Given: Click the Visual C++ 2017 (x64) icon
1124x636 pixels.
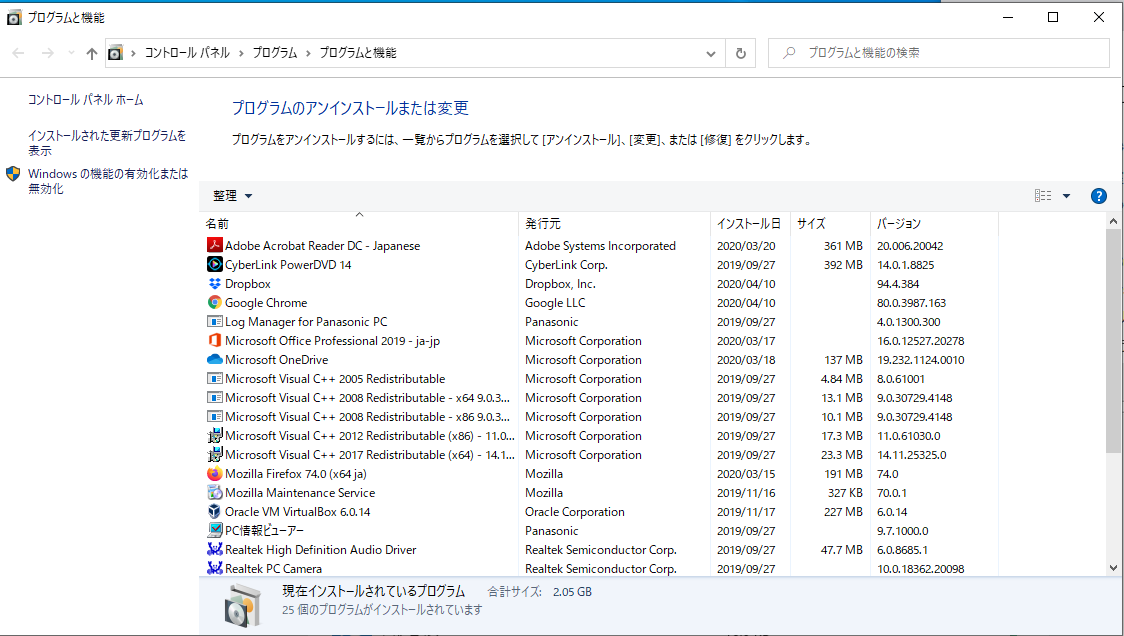Looking at the screenshot, I should click(x=214, y=455).
